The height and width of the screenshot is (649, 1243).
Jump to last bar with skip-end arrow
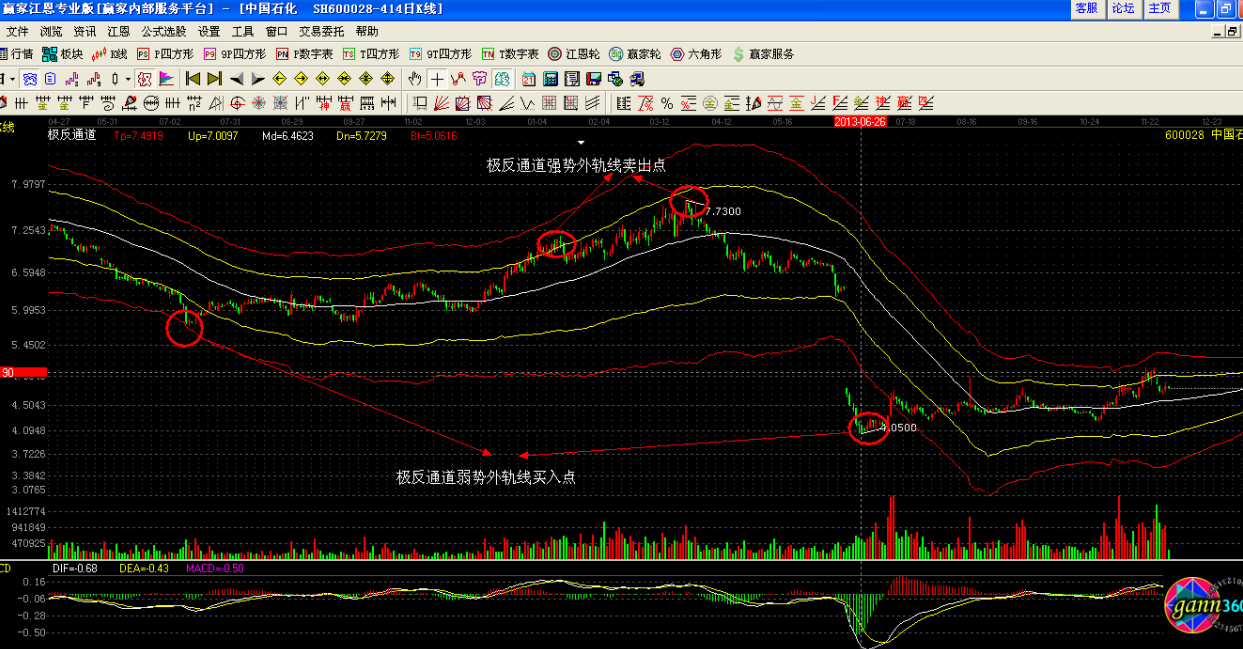point(214,79)
